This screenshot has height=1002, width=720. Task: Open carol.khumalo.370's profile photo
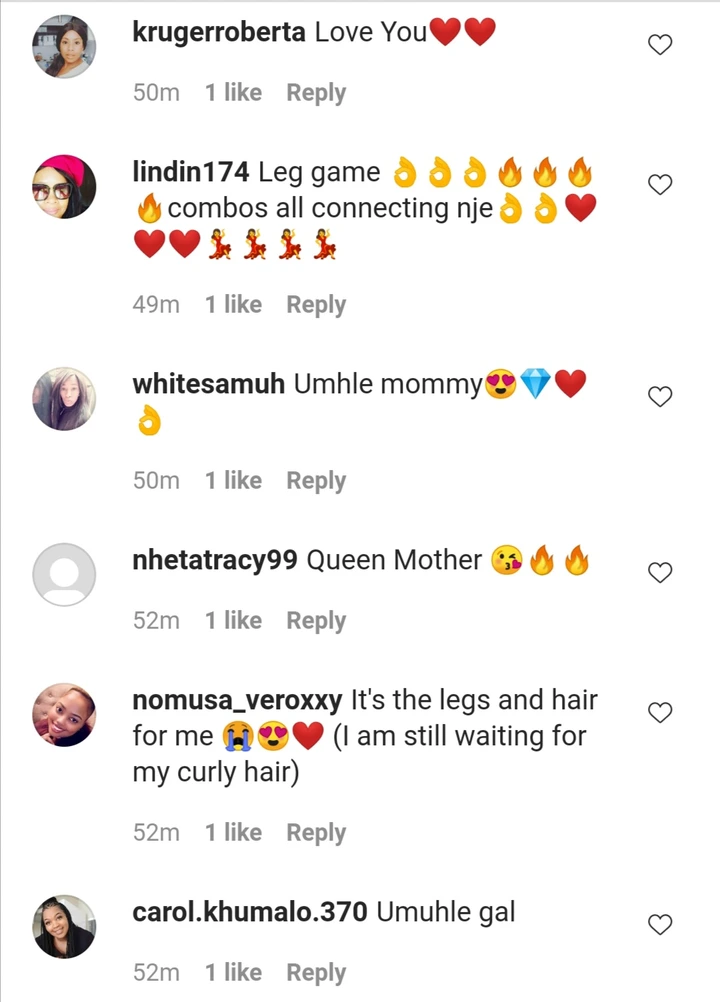pyautogui.click(x=64, y=927)
